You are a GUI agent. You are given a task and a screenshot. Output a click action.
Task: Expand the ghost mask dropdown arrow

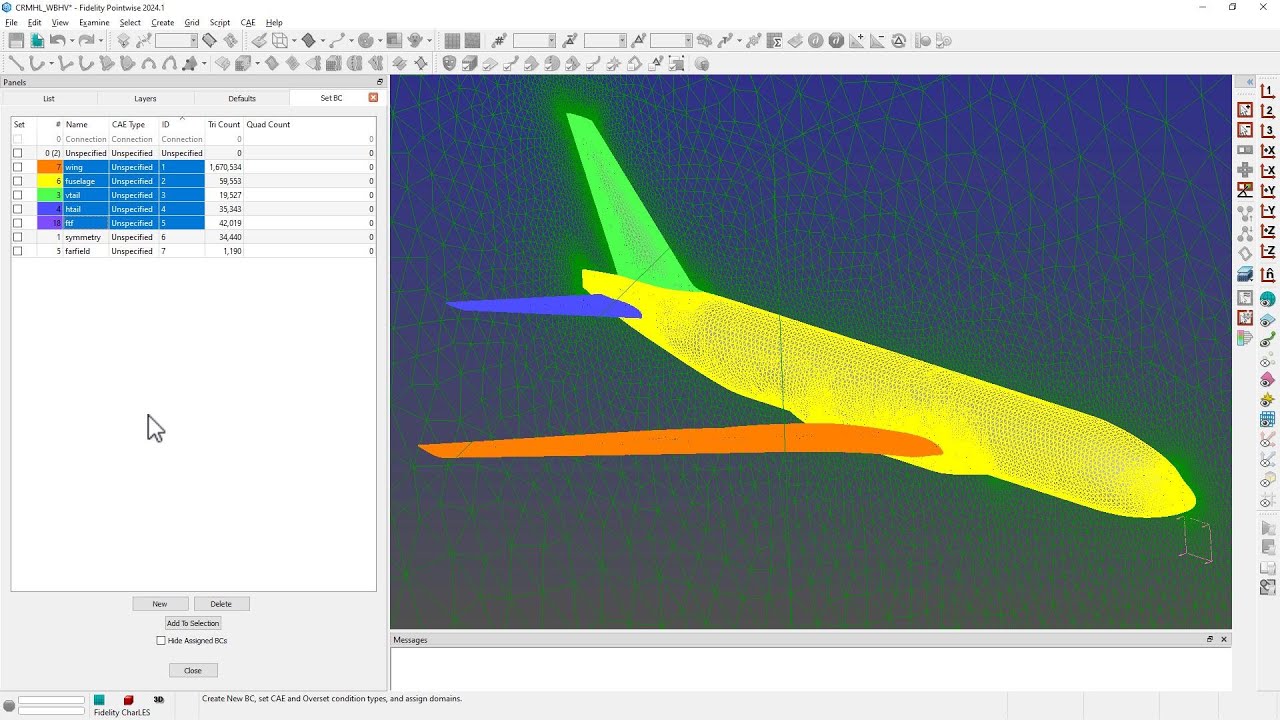pos(429,41)
